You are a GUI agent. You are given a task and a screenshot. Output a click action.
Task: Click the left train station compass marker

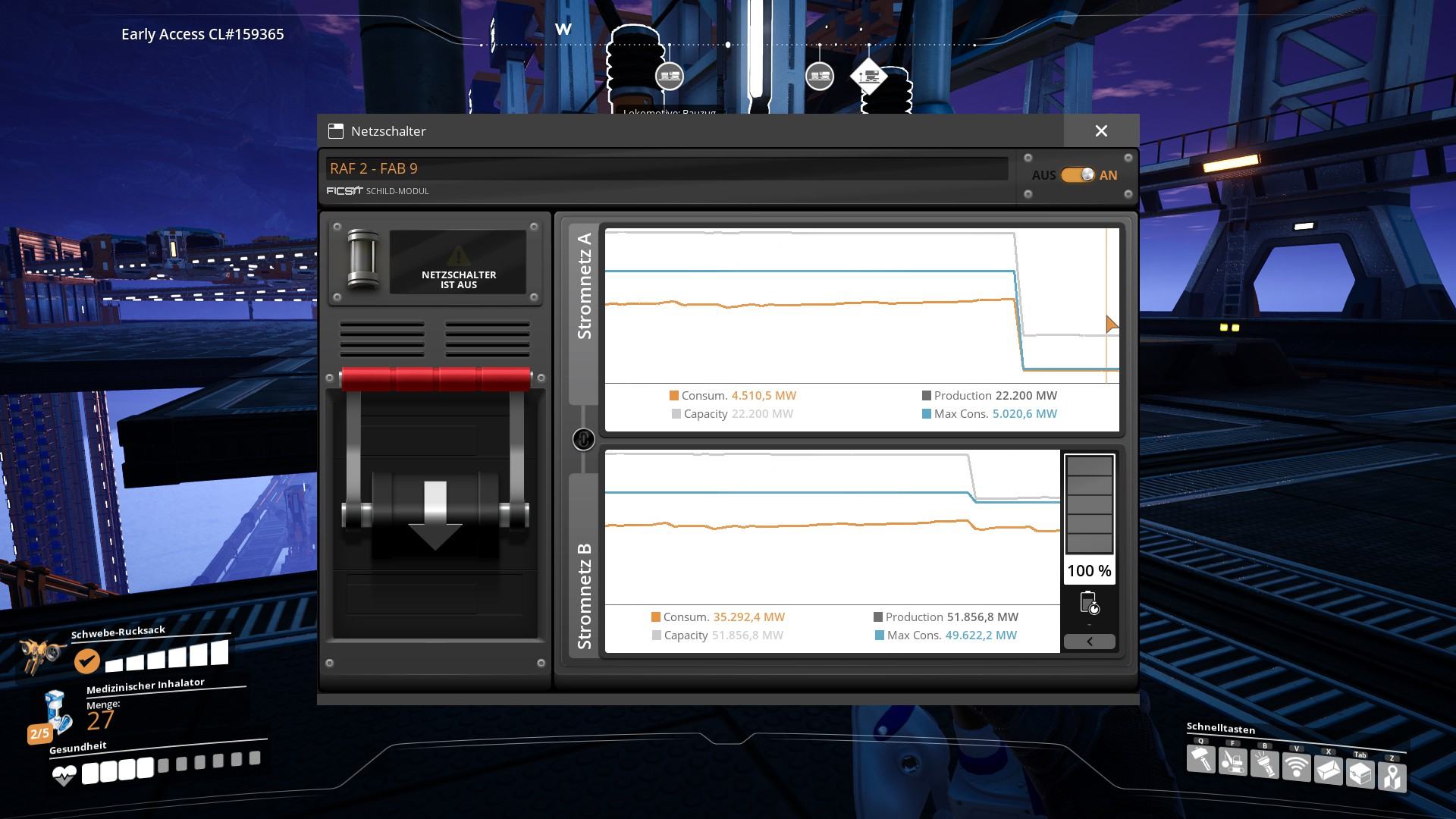point(669,76)
